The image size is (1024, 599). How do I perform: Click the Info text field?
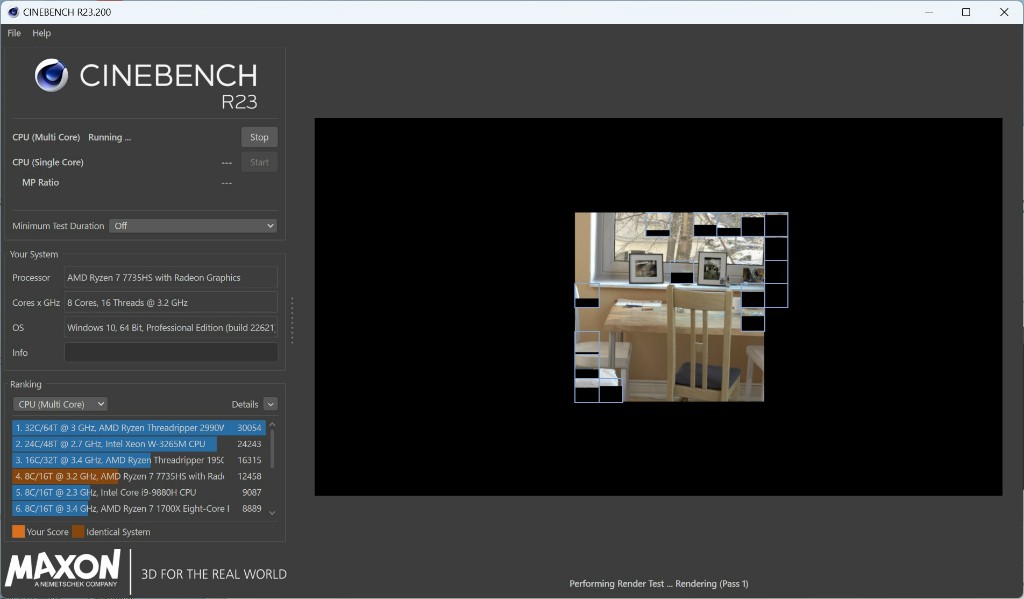(171, 353)
